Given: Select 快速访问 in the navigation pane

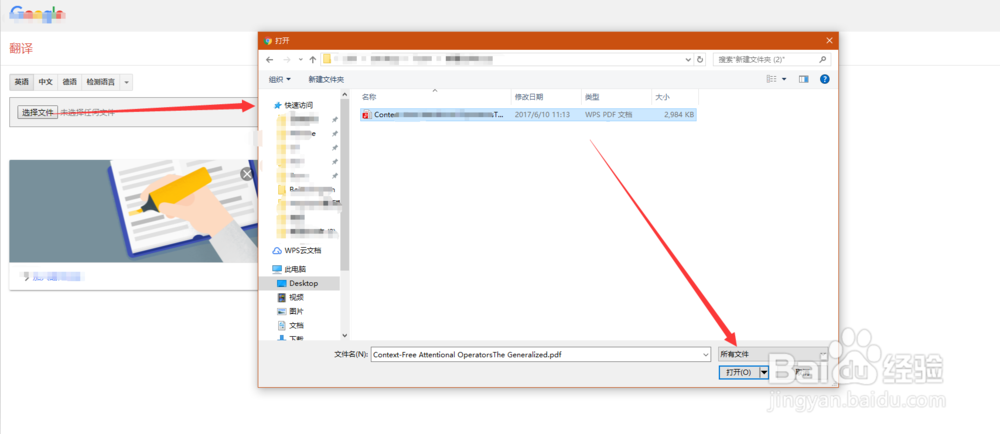Looking at the screenshot, I should click(298, 105).
